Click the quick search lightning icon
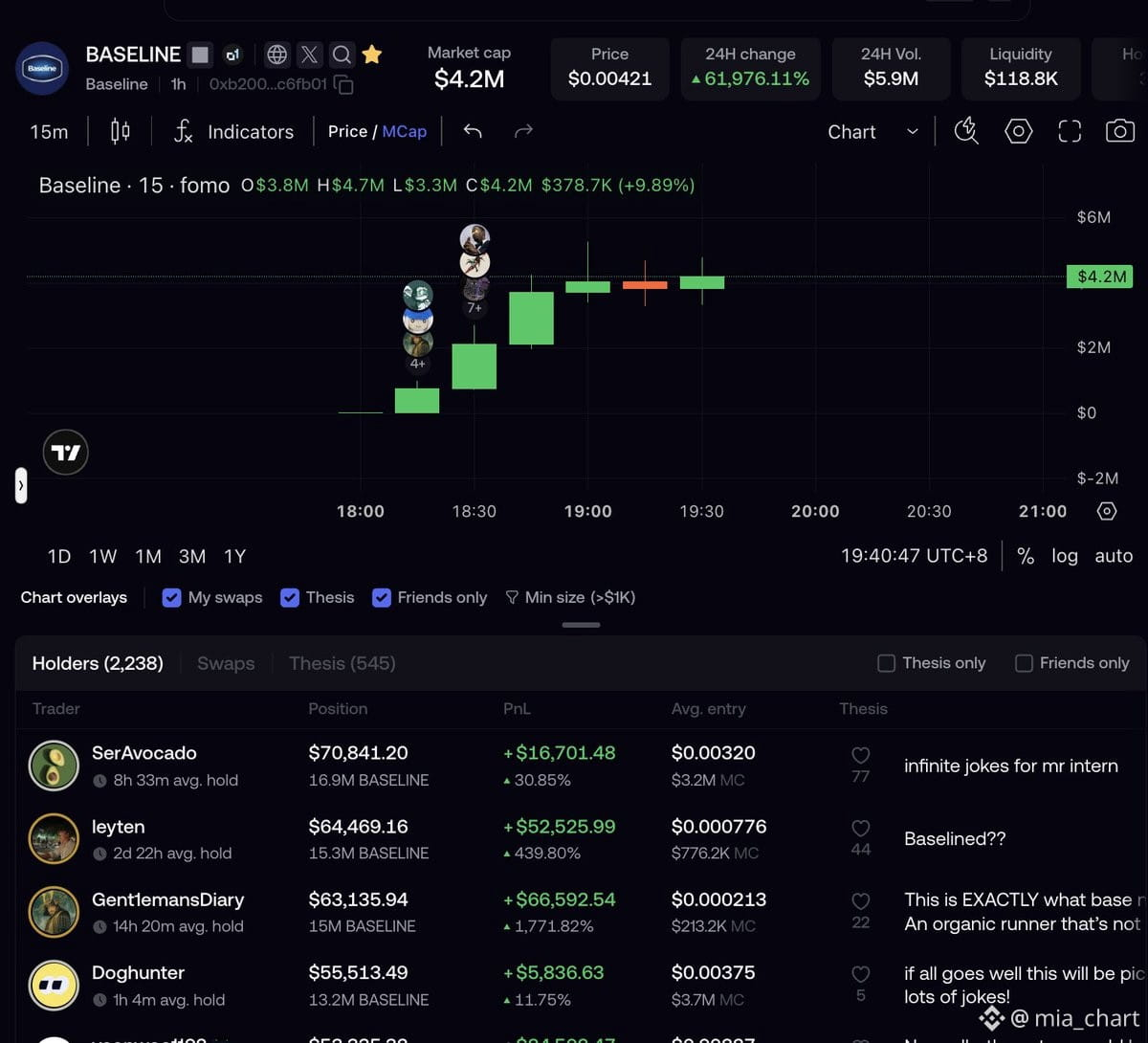This screenshot has width=1148, height=1043. coord(966,131)
